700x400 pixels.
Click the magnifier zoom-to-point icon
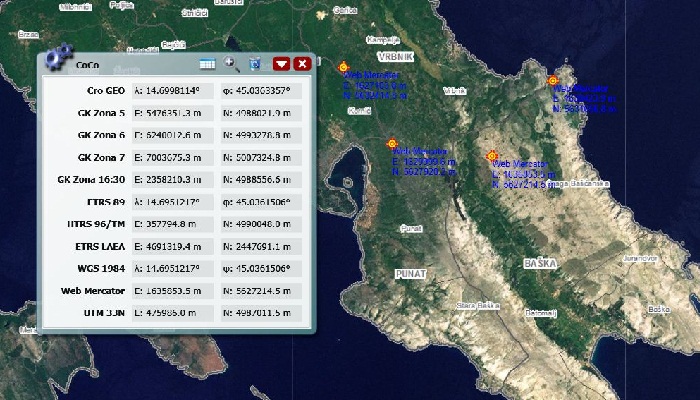[x=232, y=64]
